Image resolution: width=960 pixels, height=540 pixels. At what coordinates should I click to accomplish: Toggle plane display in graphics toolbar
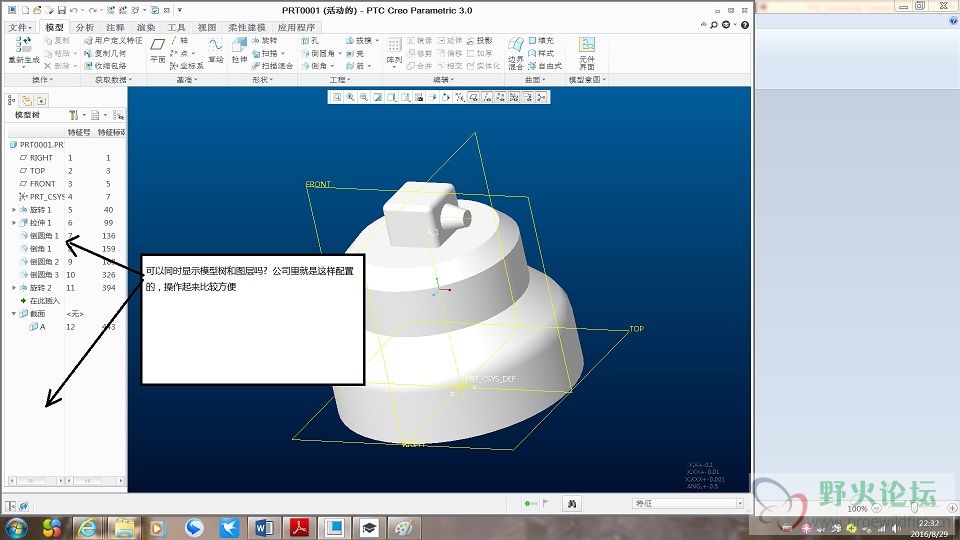(x=473, y=97)
